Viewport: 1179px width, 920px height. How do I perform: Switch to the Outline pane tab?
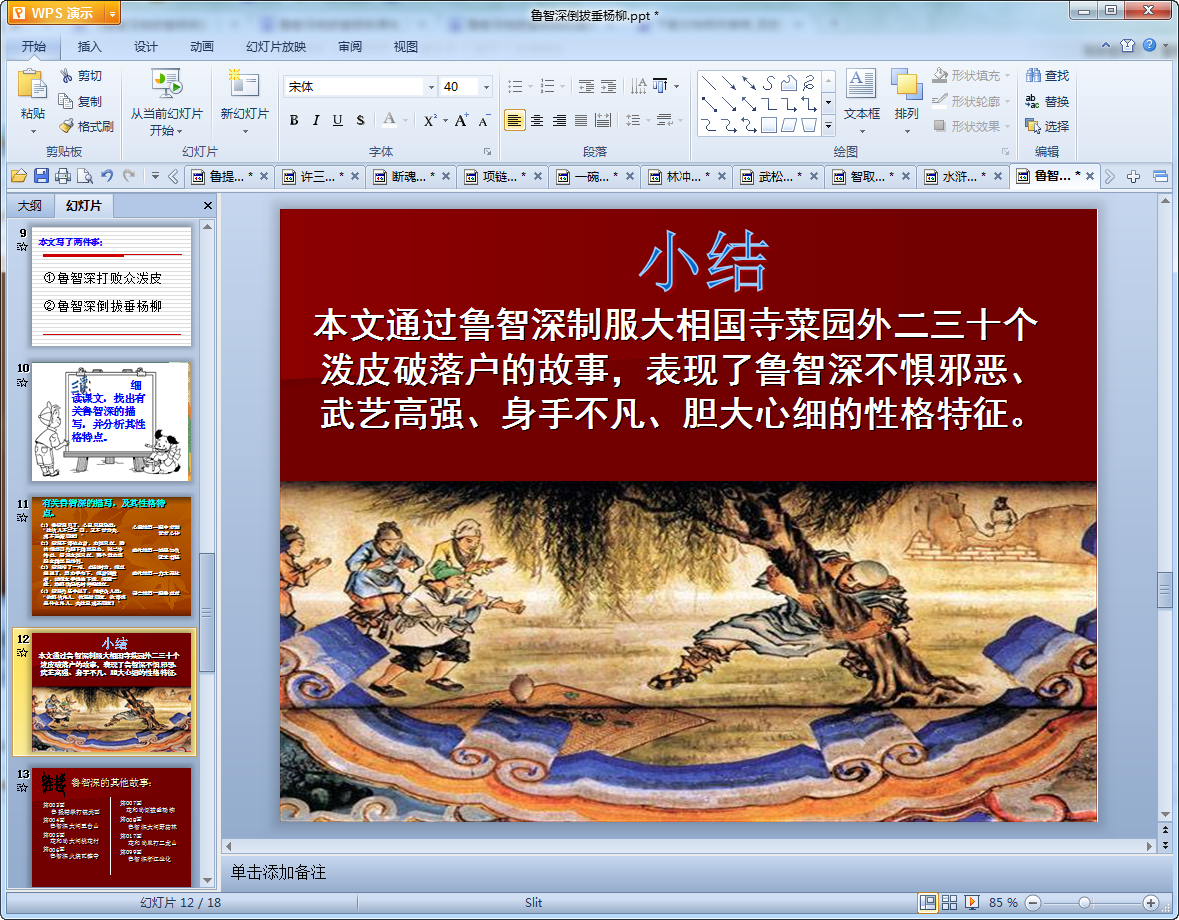(30, 205)
